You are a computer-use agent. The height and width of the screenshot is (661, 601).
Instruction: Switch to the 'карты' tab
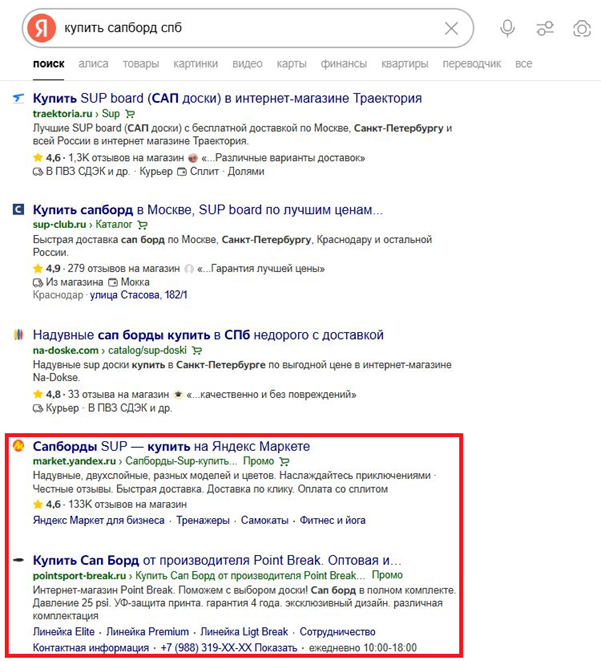pos(291,64)
